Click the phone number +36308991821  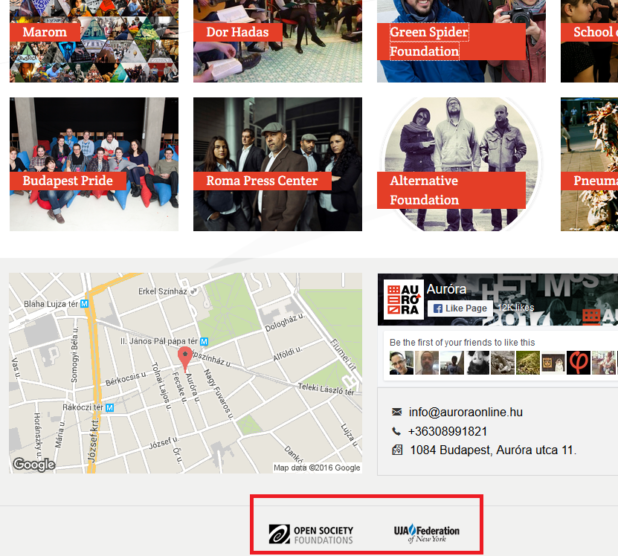[x=448, y=431]
